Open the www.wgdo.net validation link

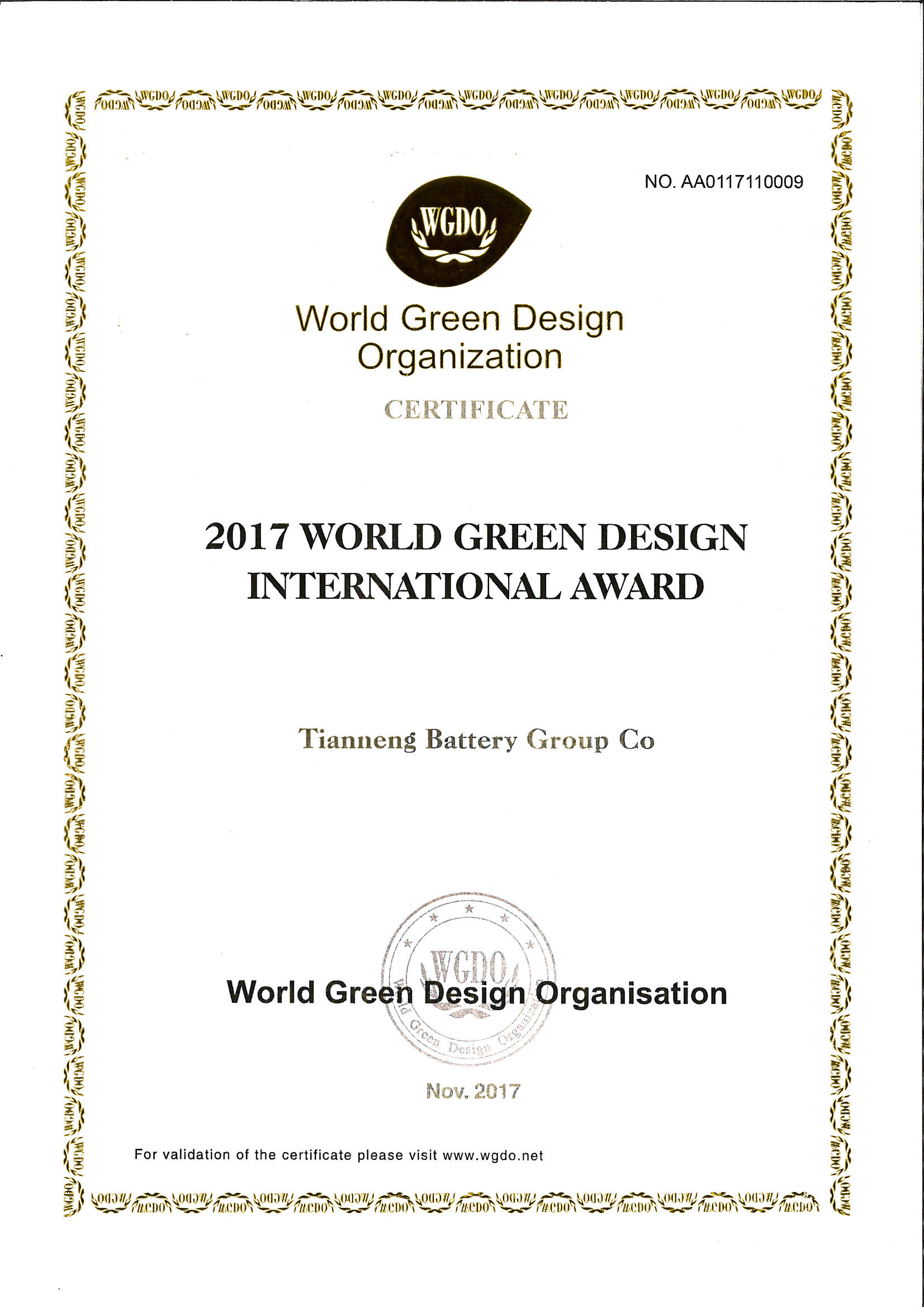(493, 1155)
